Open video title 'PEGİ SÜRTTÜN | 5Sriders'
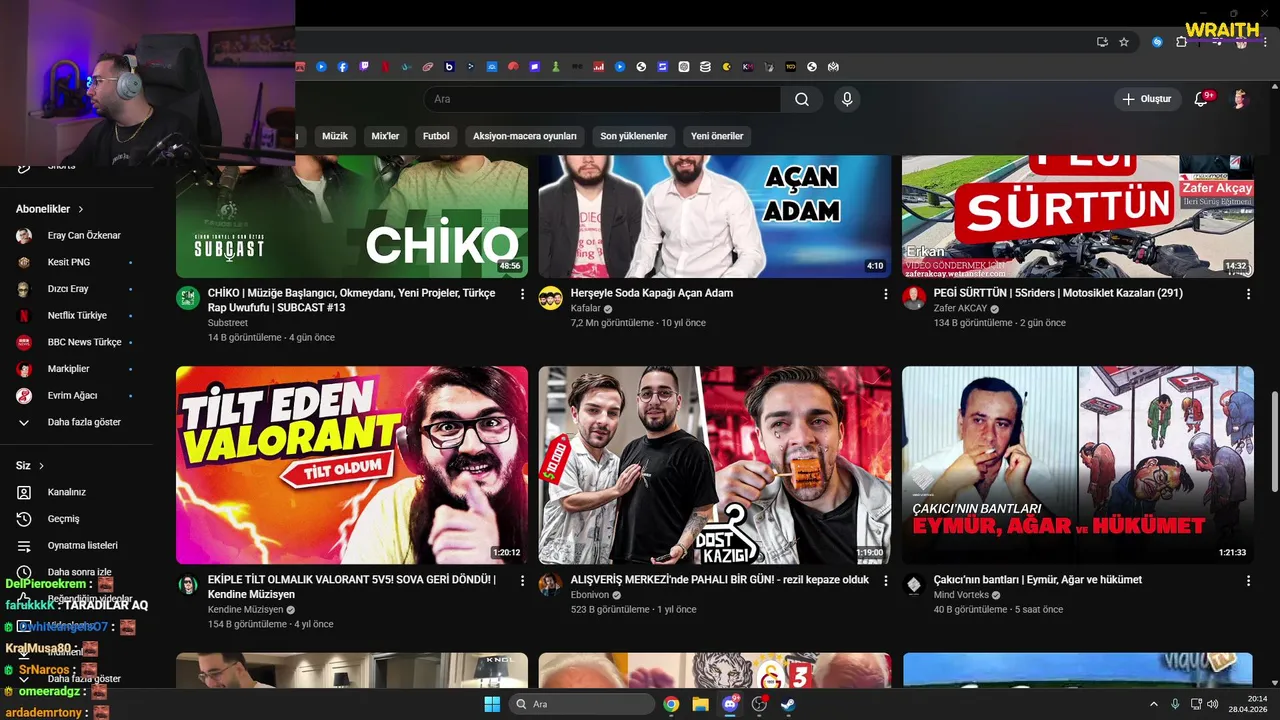This screenshot has height=720, width=1280. (1058, 293)
